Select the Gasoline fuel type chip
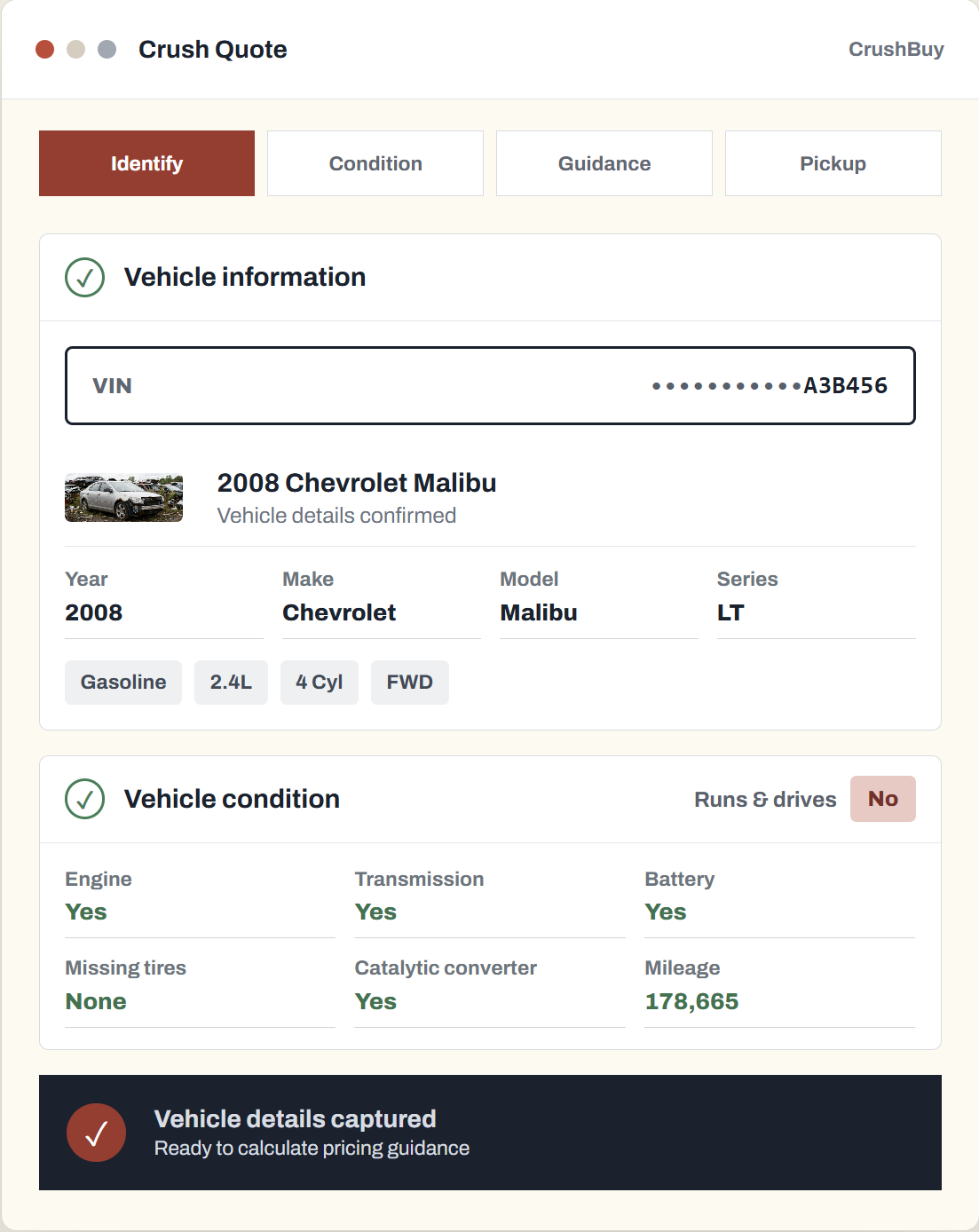Image resolution: width=979 pixels, height=1232 pixels. pos(123,682)
